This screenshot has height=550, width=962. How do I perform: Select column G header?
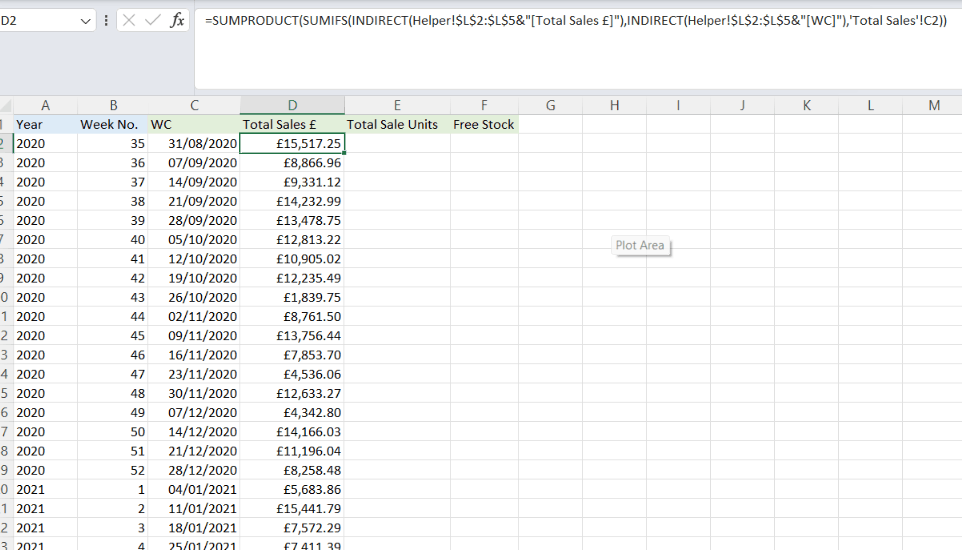[550, 105]
